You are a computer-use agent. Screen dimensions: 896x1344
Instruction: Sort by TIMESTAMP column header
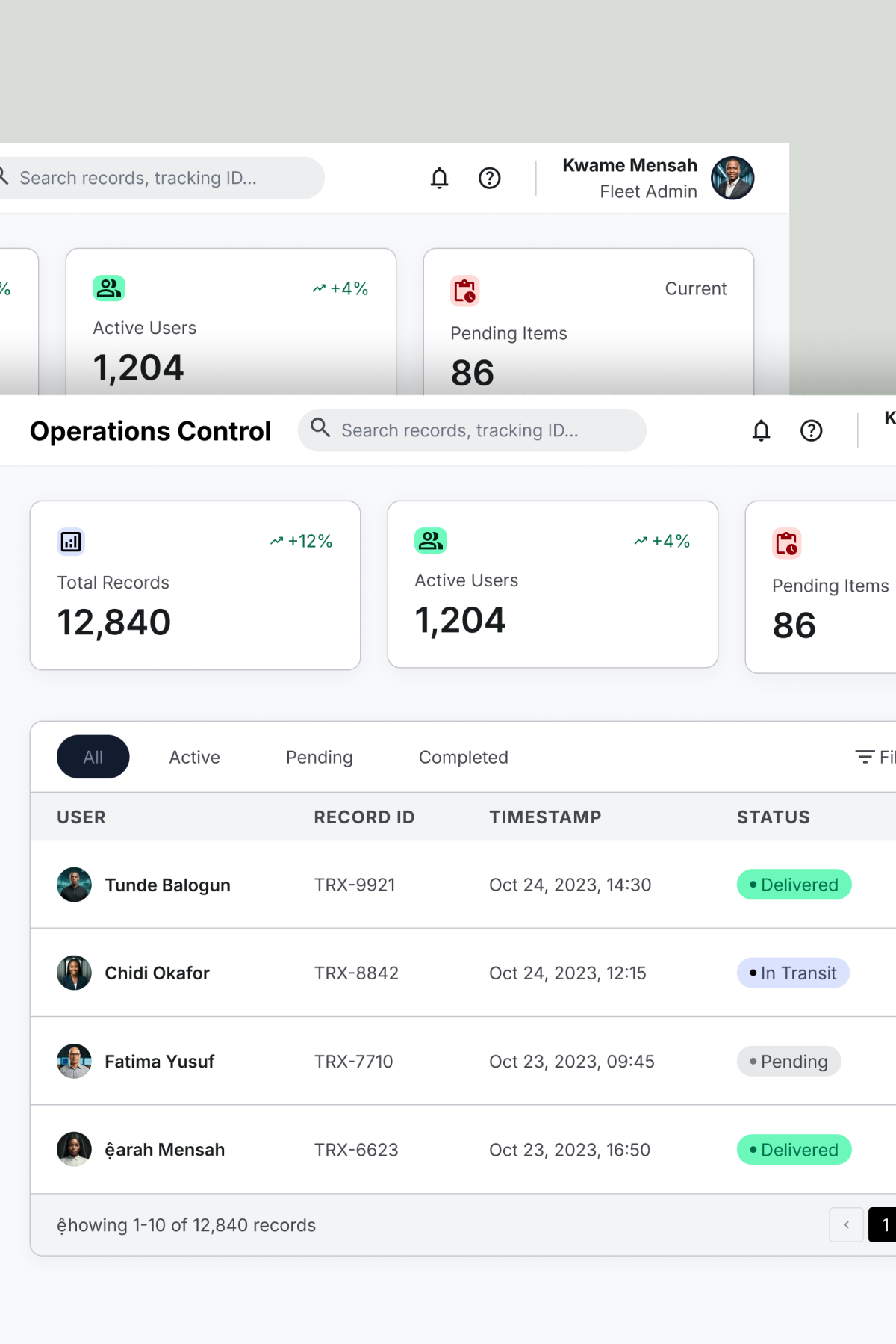click(545, 817)
